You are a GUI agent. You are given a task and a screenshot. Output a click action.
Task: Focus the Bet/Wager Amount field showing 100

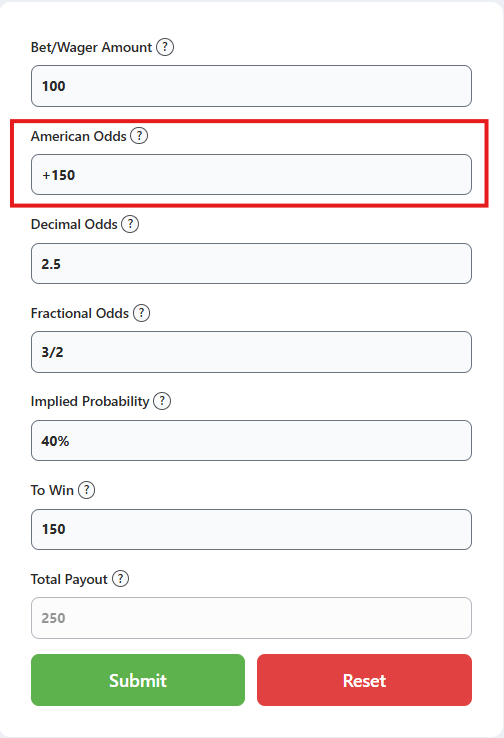click(x=251, y=86)
